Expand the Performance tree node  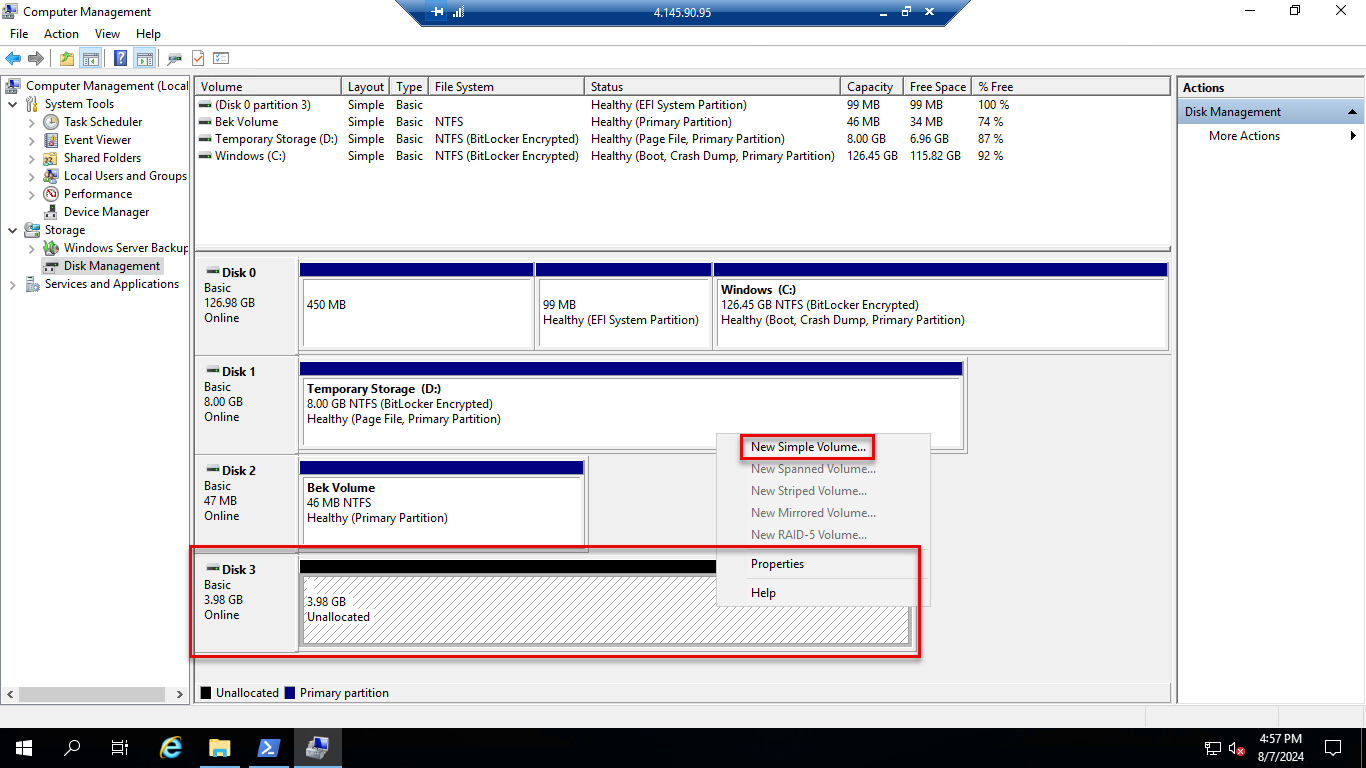32,194
